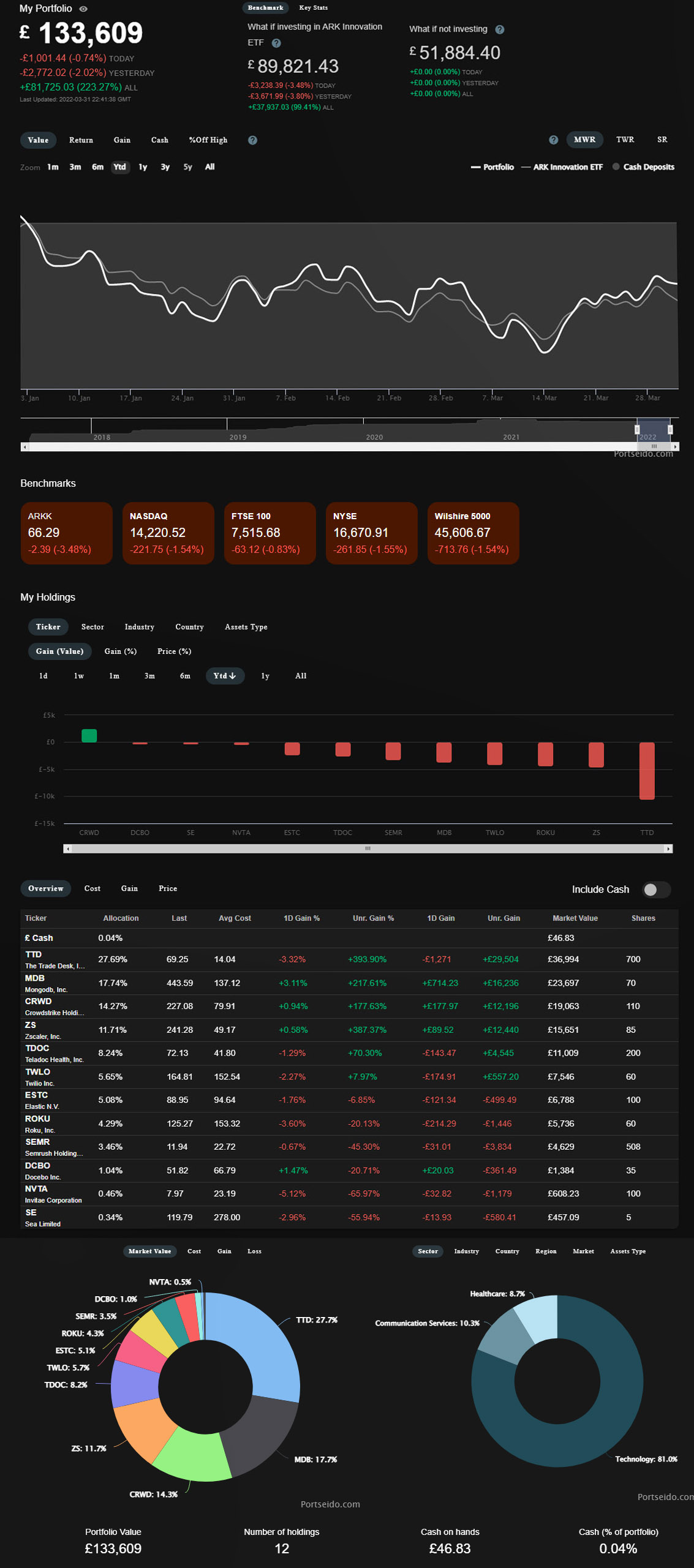Show pie chart by Cost
This screenshot has height=1568, width=694.
pos(194,1251)
